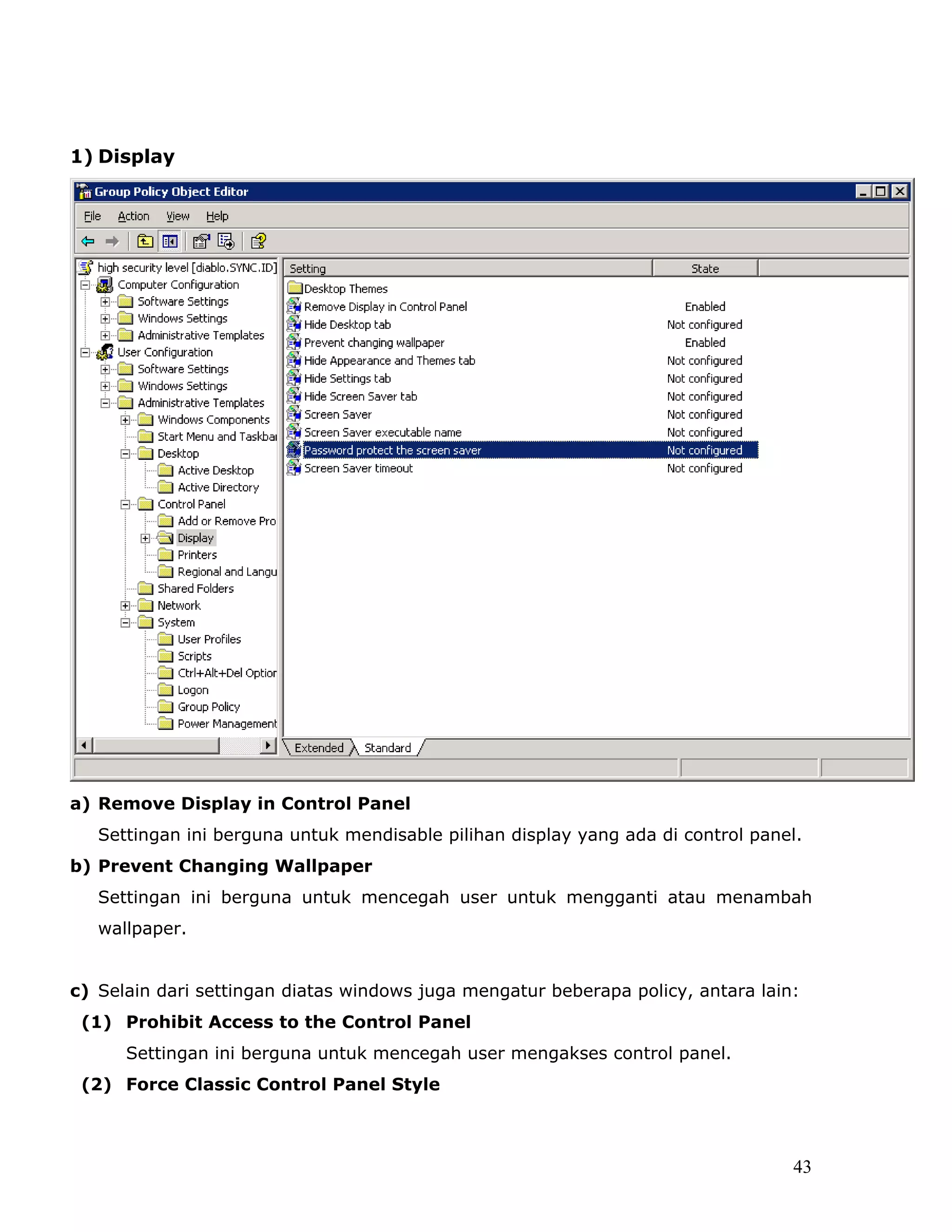This screenshot has height=1232, width=952.
Task: Expand the Network folder node
Action: tap(125, 606)
